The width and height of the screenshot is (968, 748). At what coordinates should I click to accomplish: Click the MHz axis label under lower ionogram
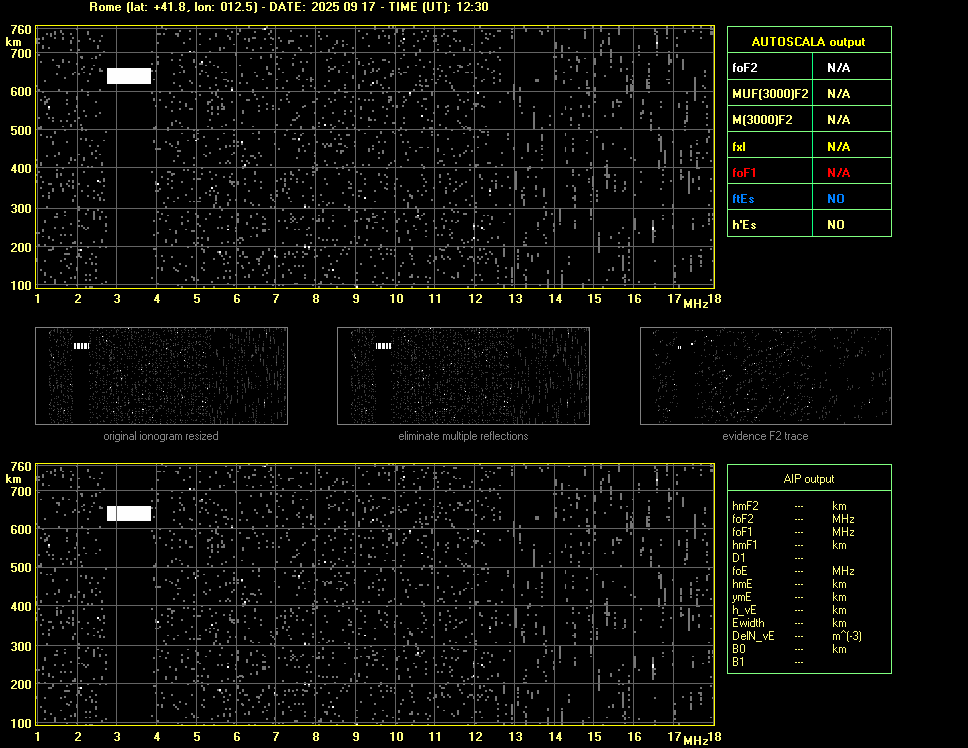[x=695, y=741]
